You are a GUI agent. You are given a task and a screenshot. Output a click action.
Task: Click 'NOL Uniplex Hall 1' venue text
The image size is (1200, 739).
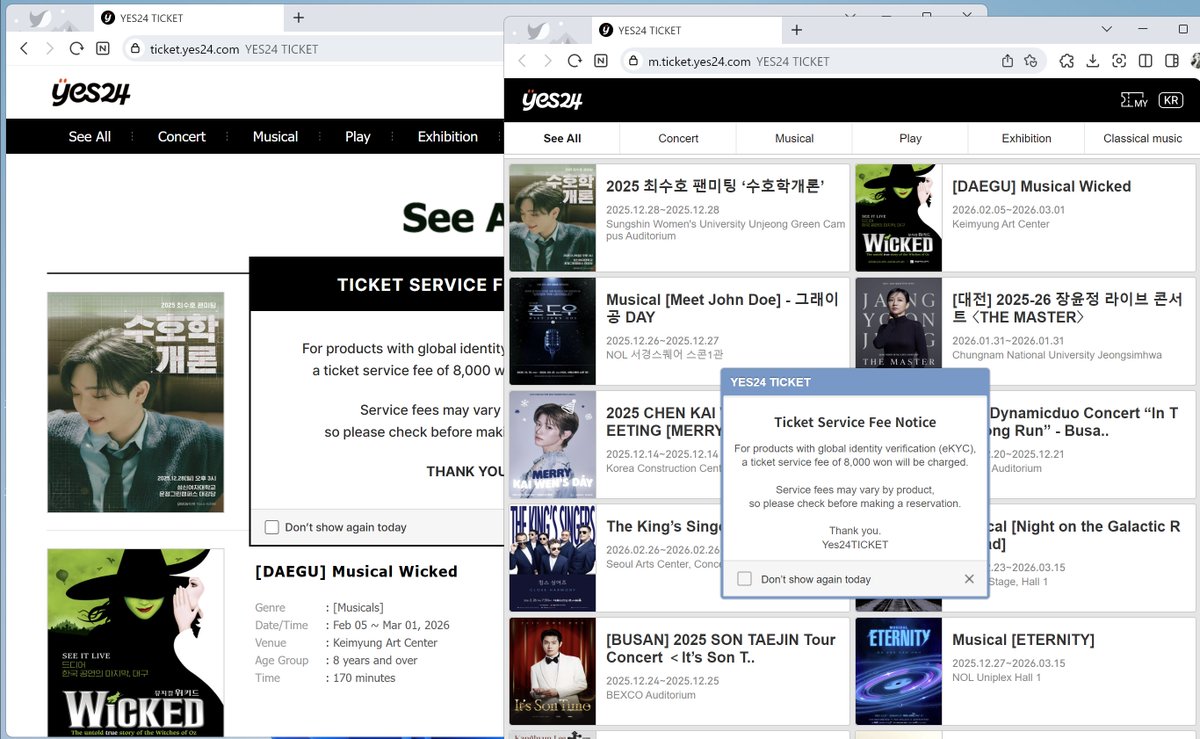996,677
